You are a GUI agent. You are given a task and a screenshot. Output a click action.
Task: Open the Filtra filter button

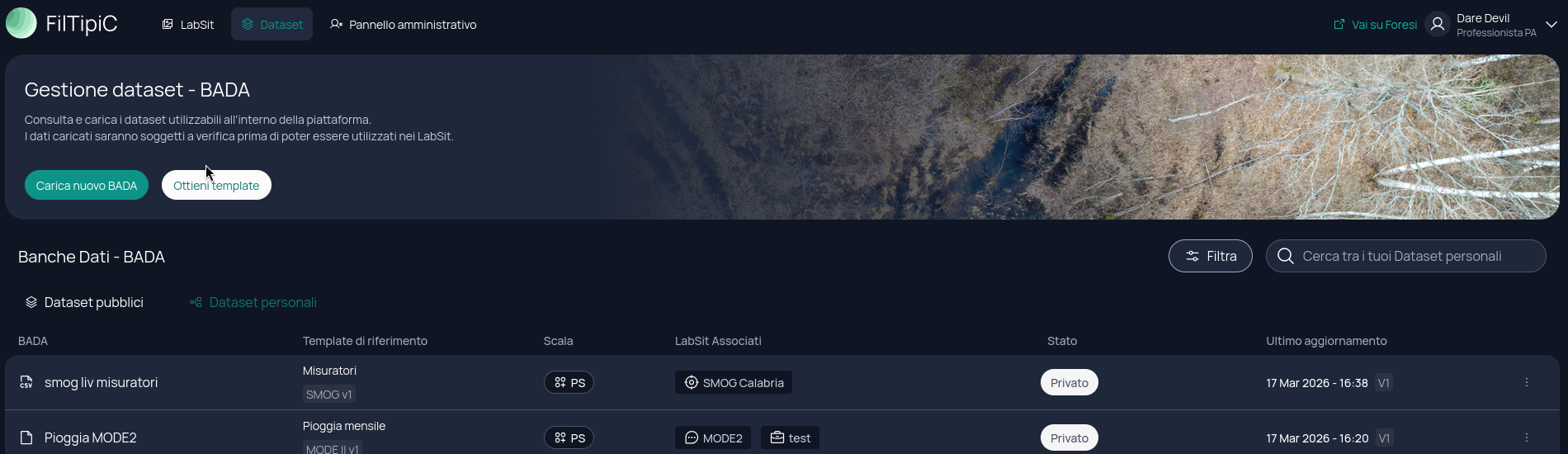point(1211,256)
